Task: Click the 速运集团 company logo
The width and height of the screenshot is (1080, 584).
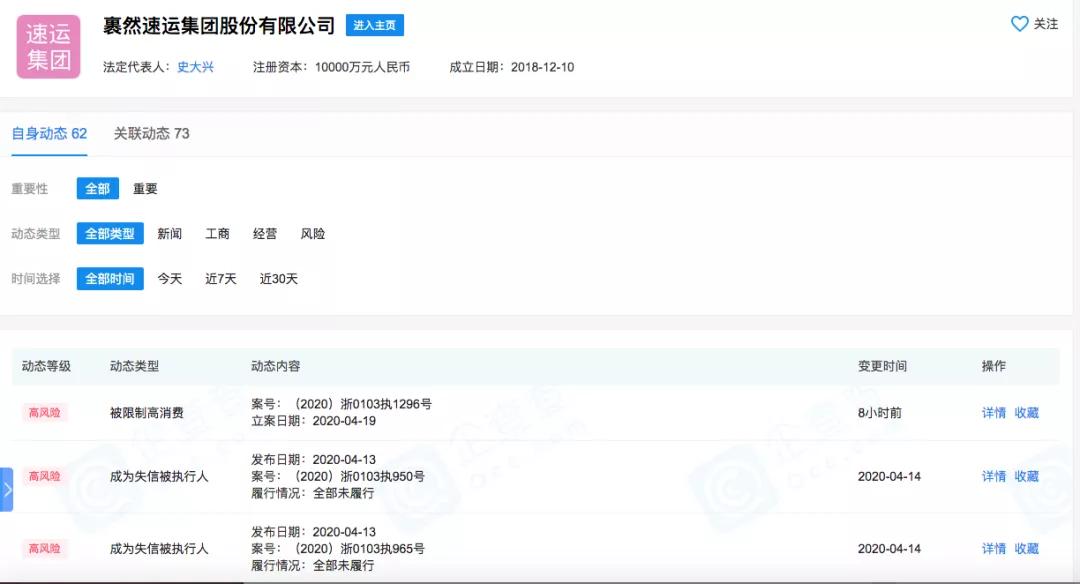Action: pyautogui.click(x=49, y=47)
